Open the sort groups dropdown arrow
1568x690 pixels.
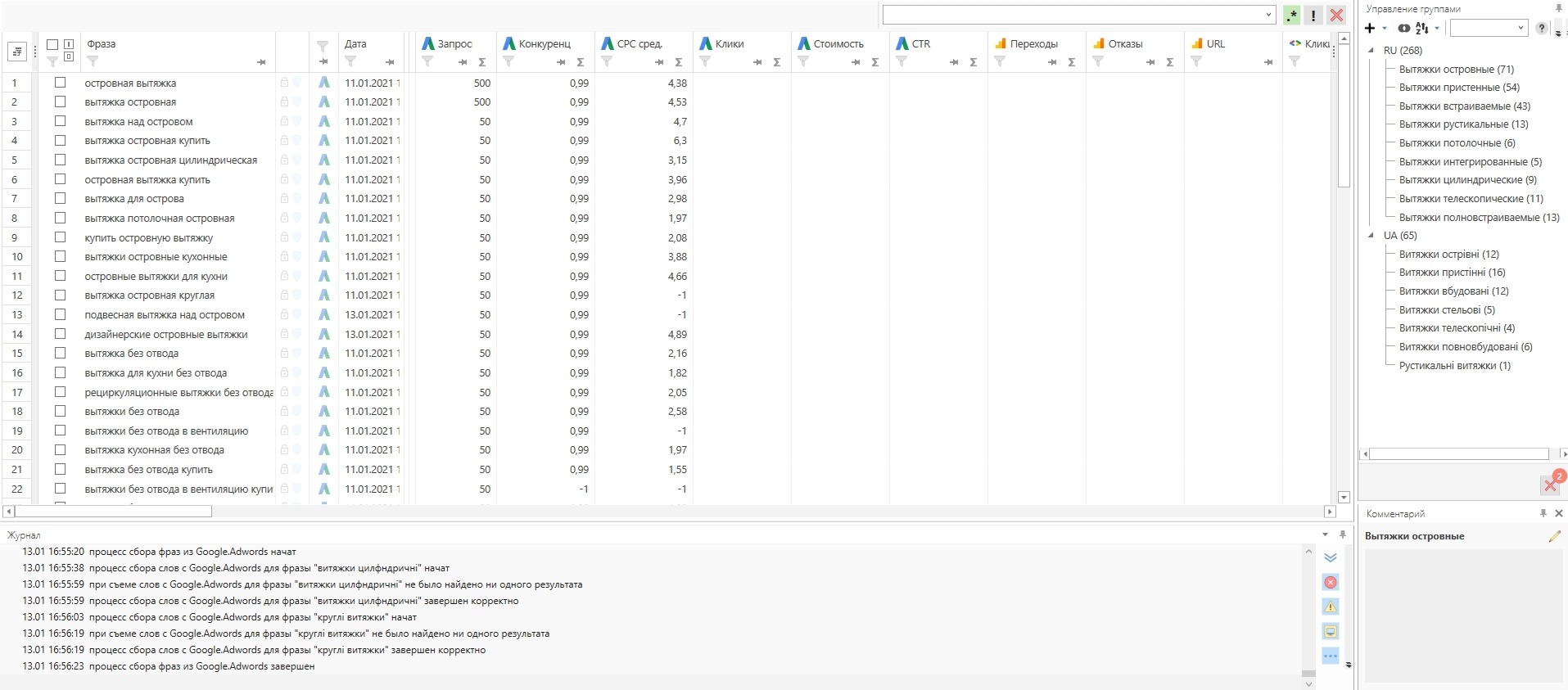pyautogui.click(x=1437, y=29)
